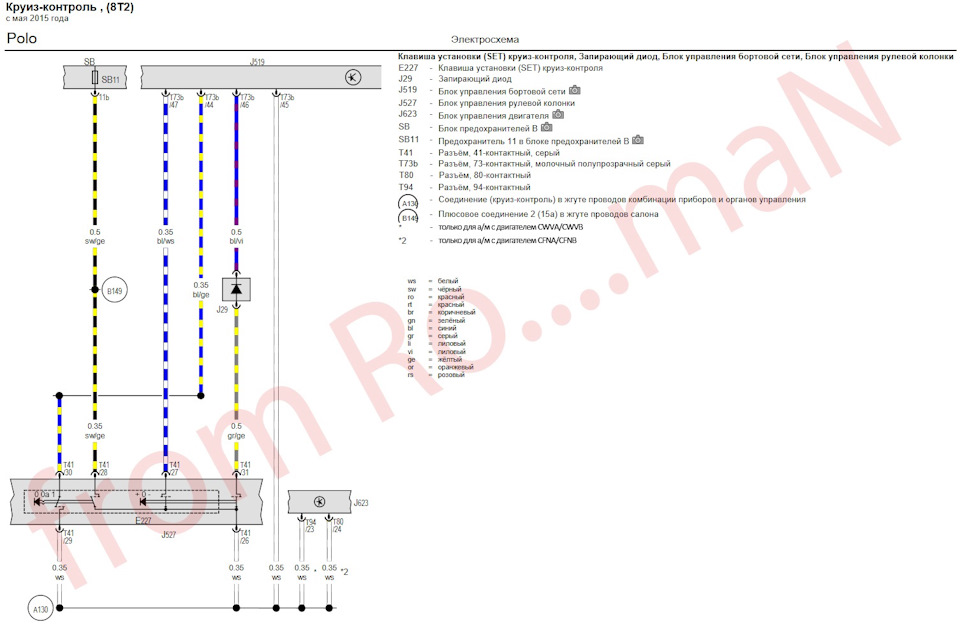Click the 0.5 bl/vi wire label
The image size is (960, 626).
(x=236, y=236)
